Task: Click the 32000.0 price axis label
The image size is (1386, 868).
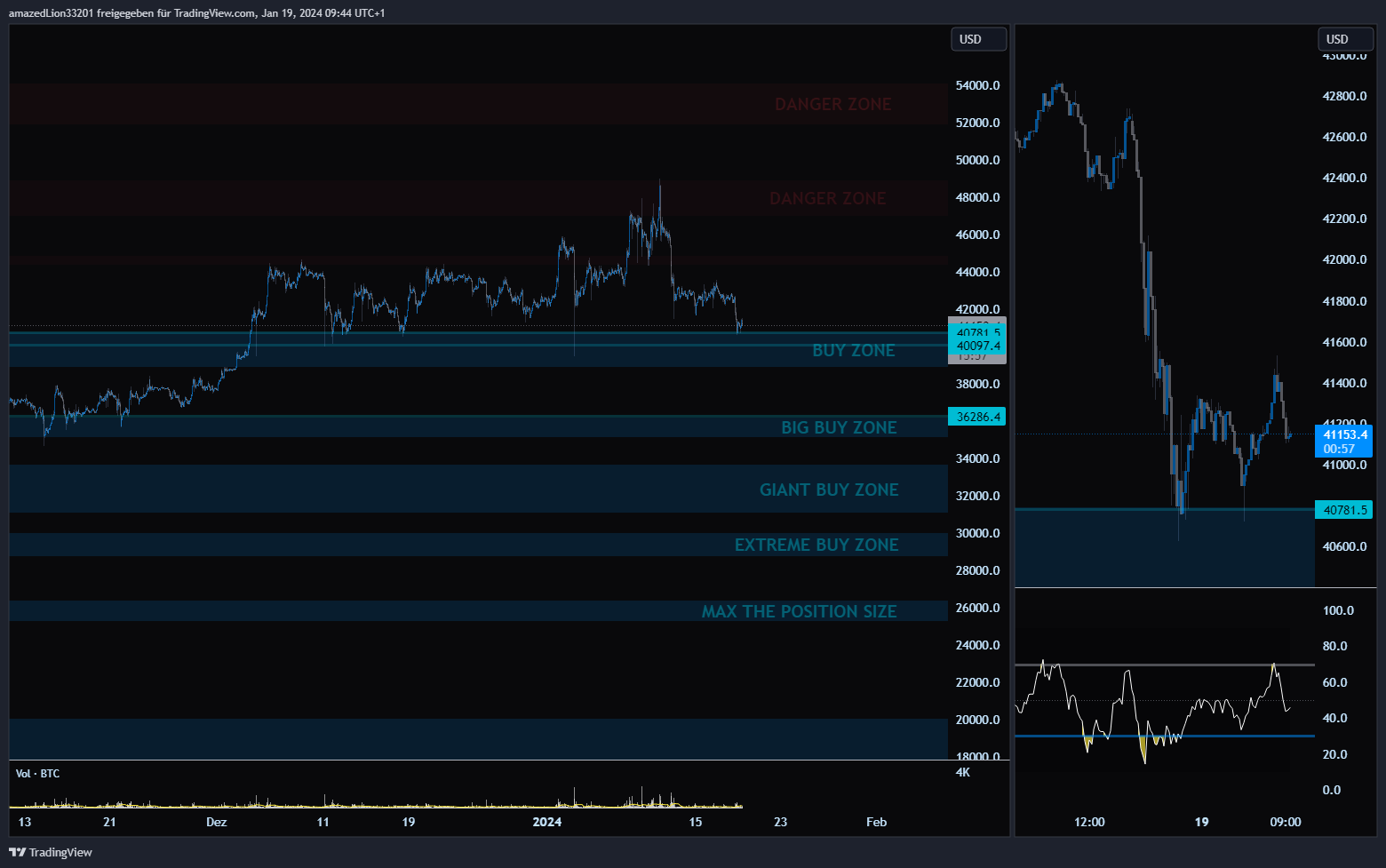Action: click(977, 496)
